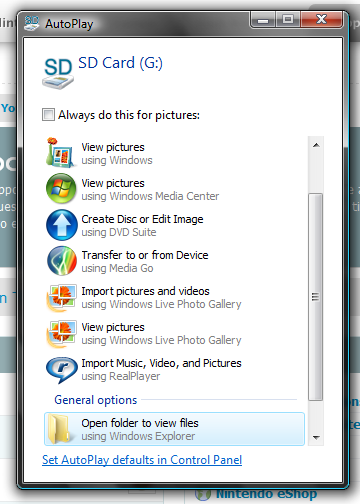Open folder to view files
This screenshot has height=504, width=360.
(x=175, y=429)
